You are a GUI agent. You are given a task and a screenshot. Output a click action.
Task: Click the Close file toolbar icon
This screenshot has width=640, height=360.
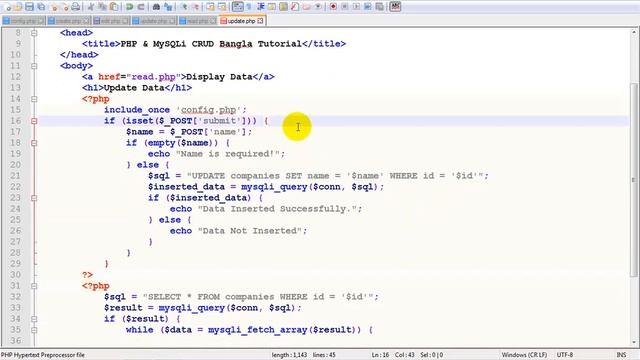point(53,7)
